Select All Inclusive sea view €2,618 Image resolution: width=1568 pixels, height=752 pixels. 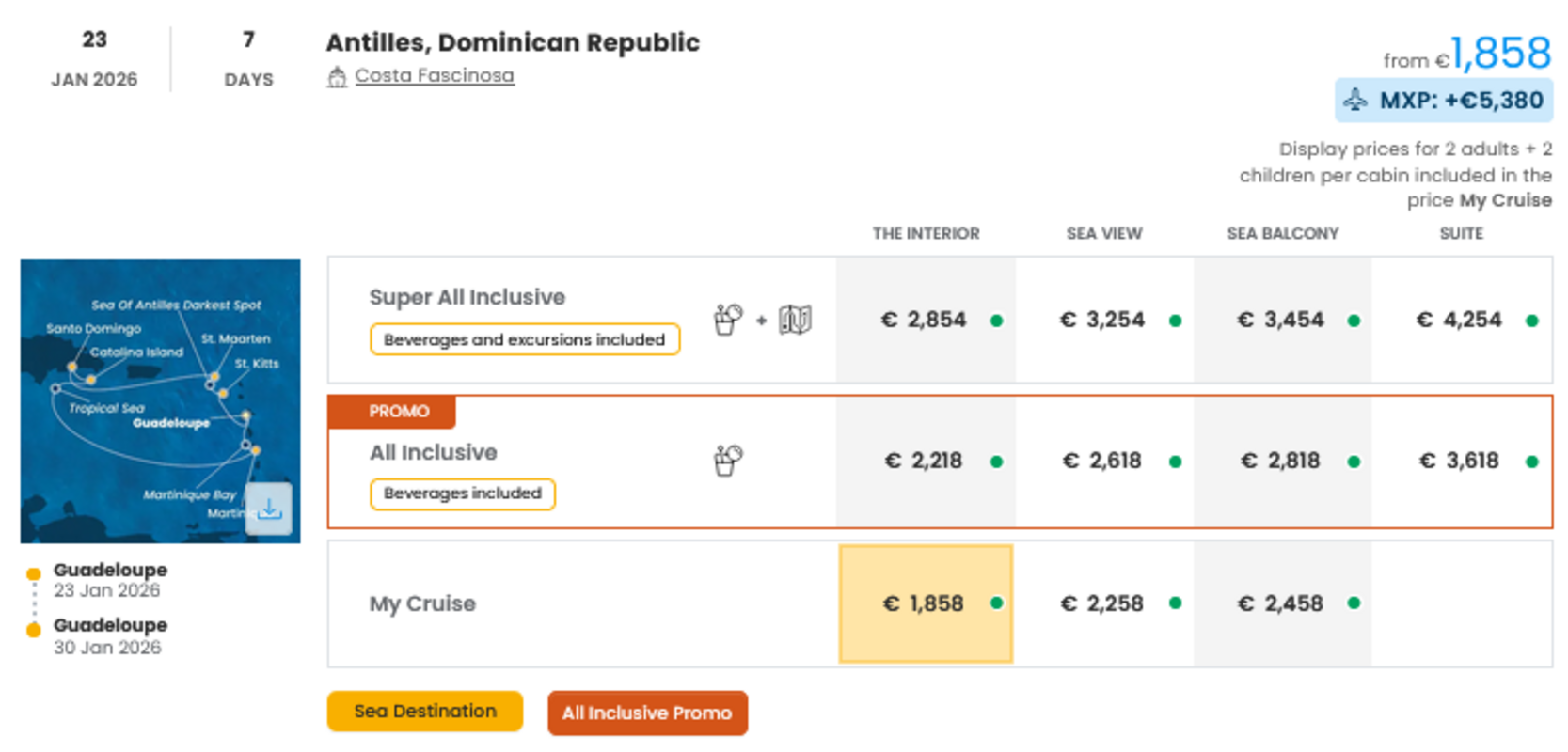(1102, 461)
